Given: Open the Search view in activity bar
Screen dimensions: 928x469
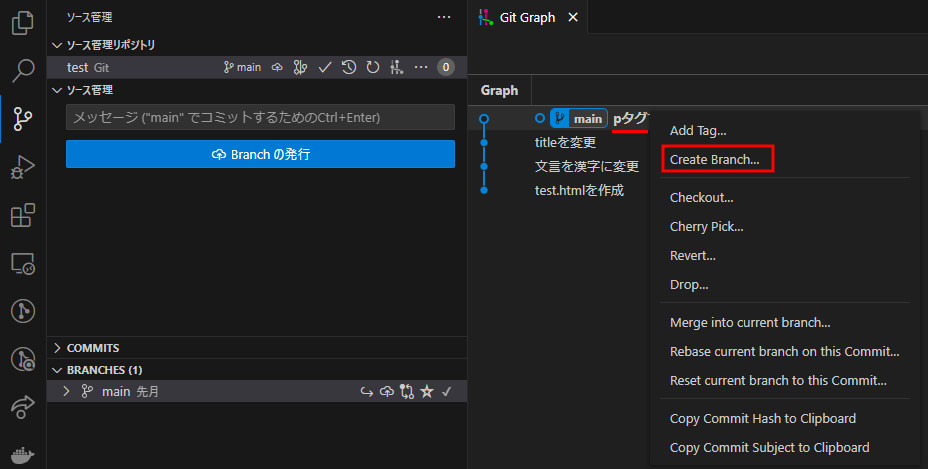Looking at the screenshot, I should [x=22, y=70].
